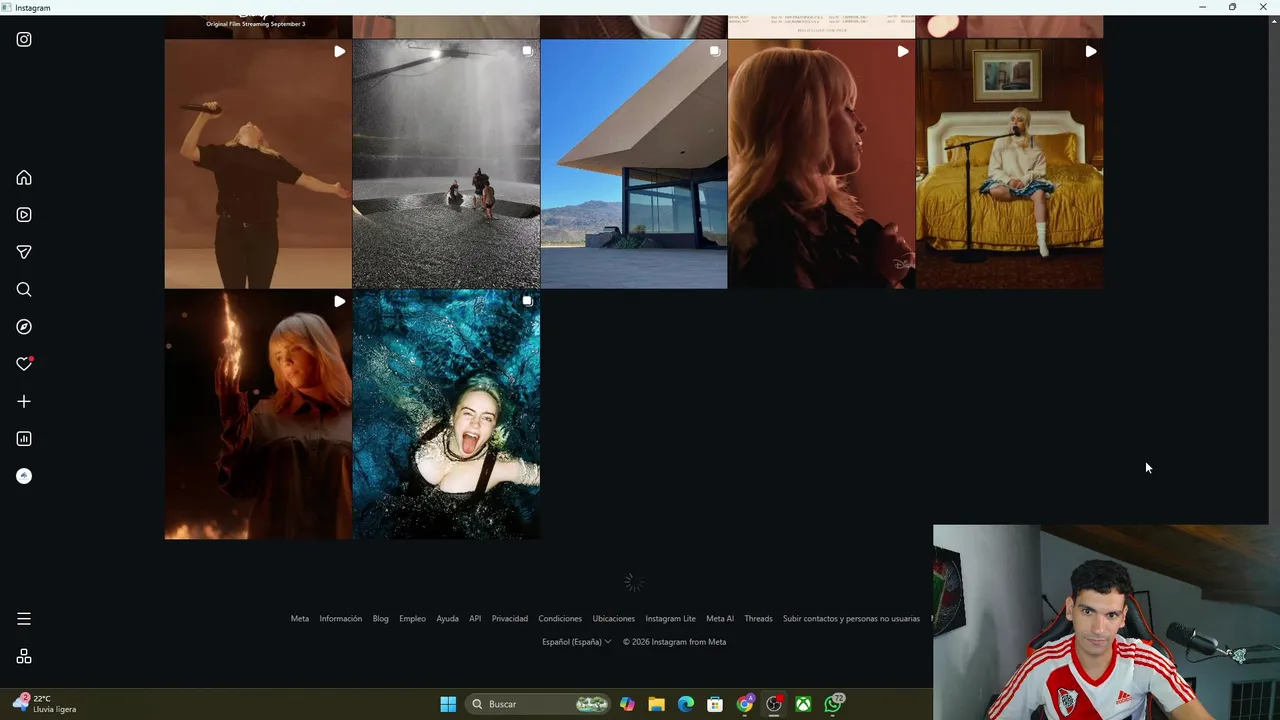
Task: Open File Explorer from taskbar
Action: 656,704
